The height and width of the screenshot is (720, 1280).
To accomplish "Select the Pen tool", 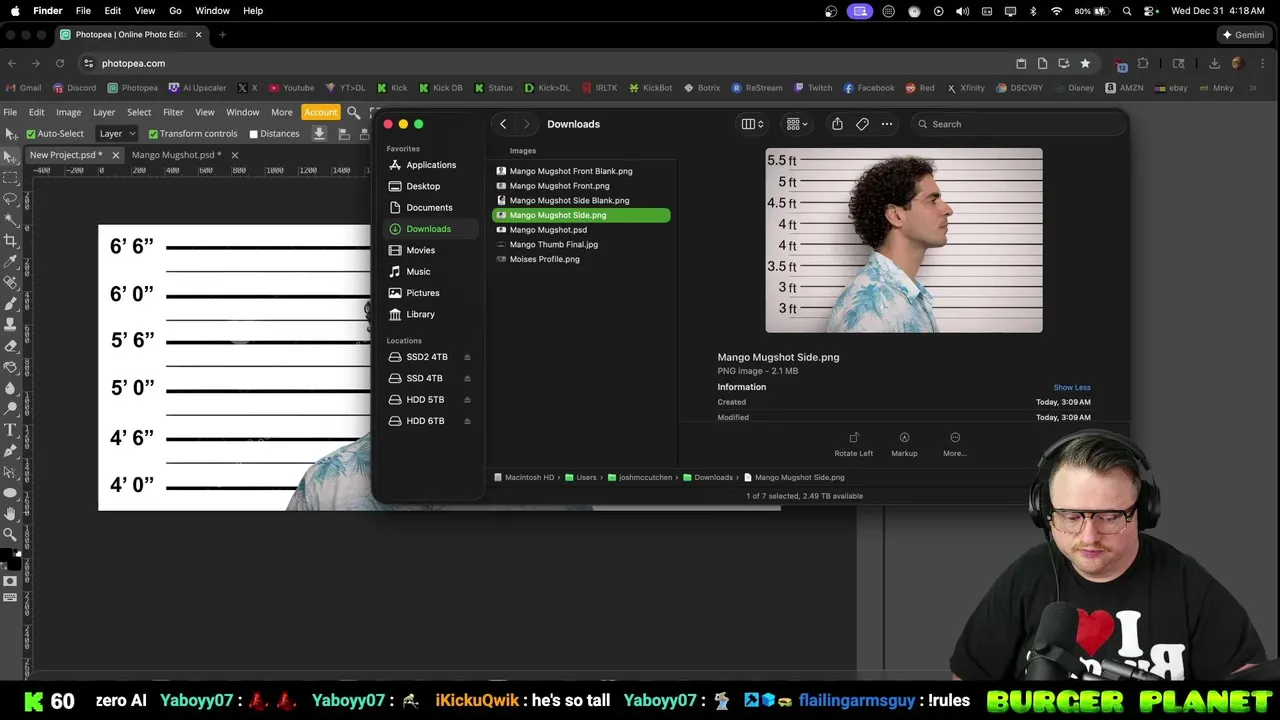I will click(x=10, y=451).
